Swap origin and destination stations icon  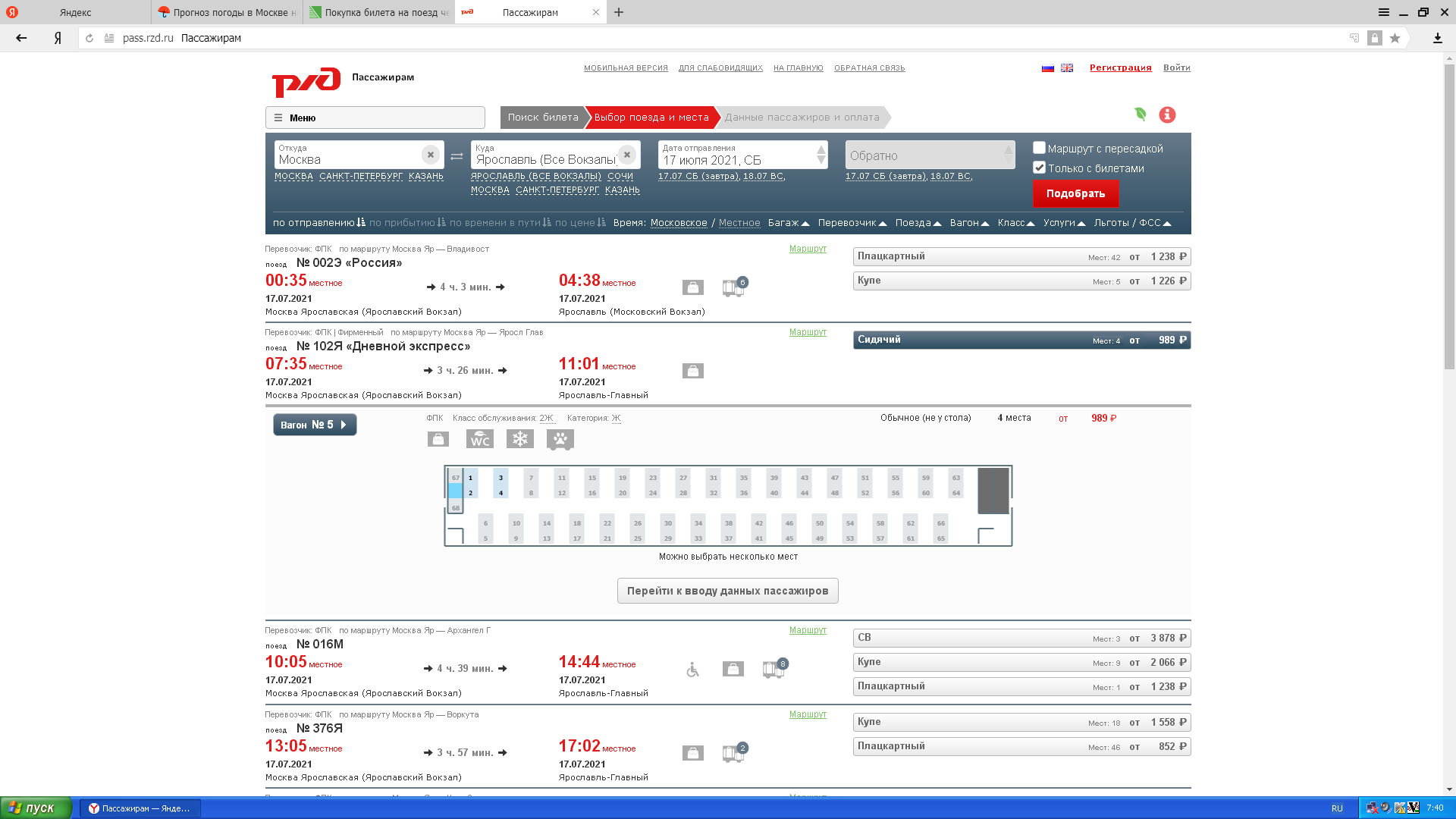457,156
